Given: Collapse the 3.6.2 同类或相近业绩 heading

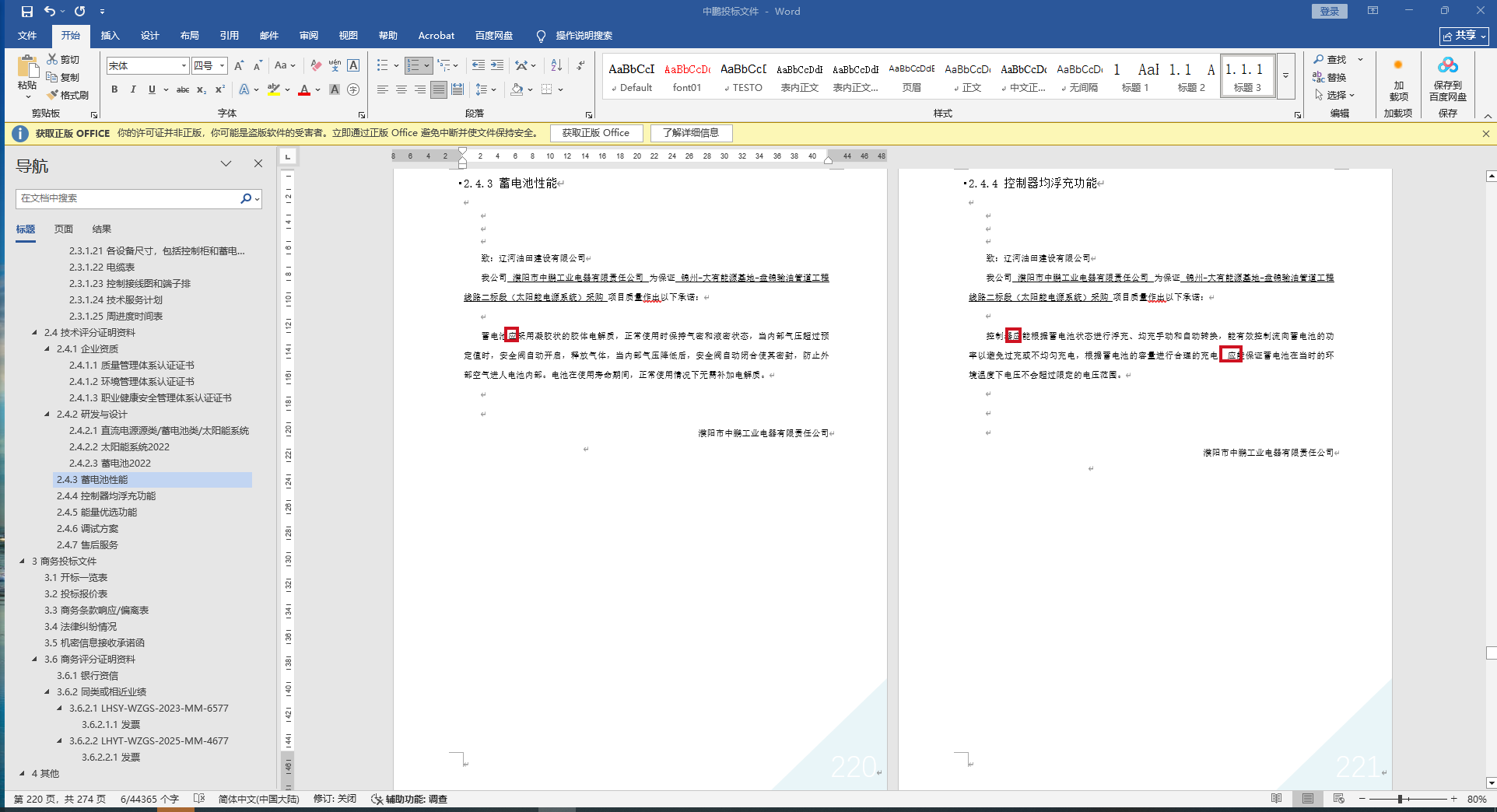Looking at the screenshot, I should (47, 692).
